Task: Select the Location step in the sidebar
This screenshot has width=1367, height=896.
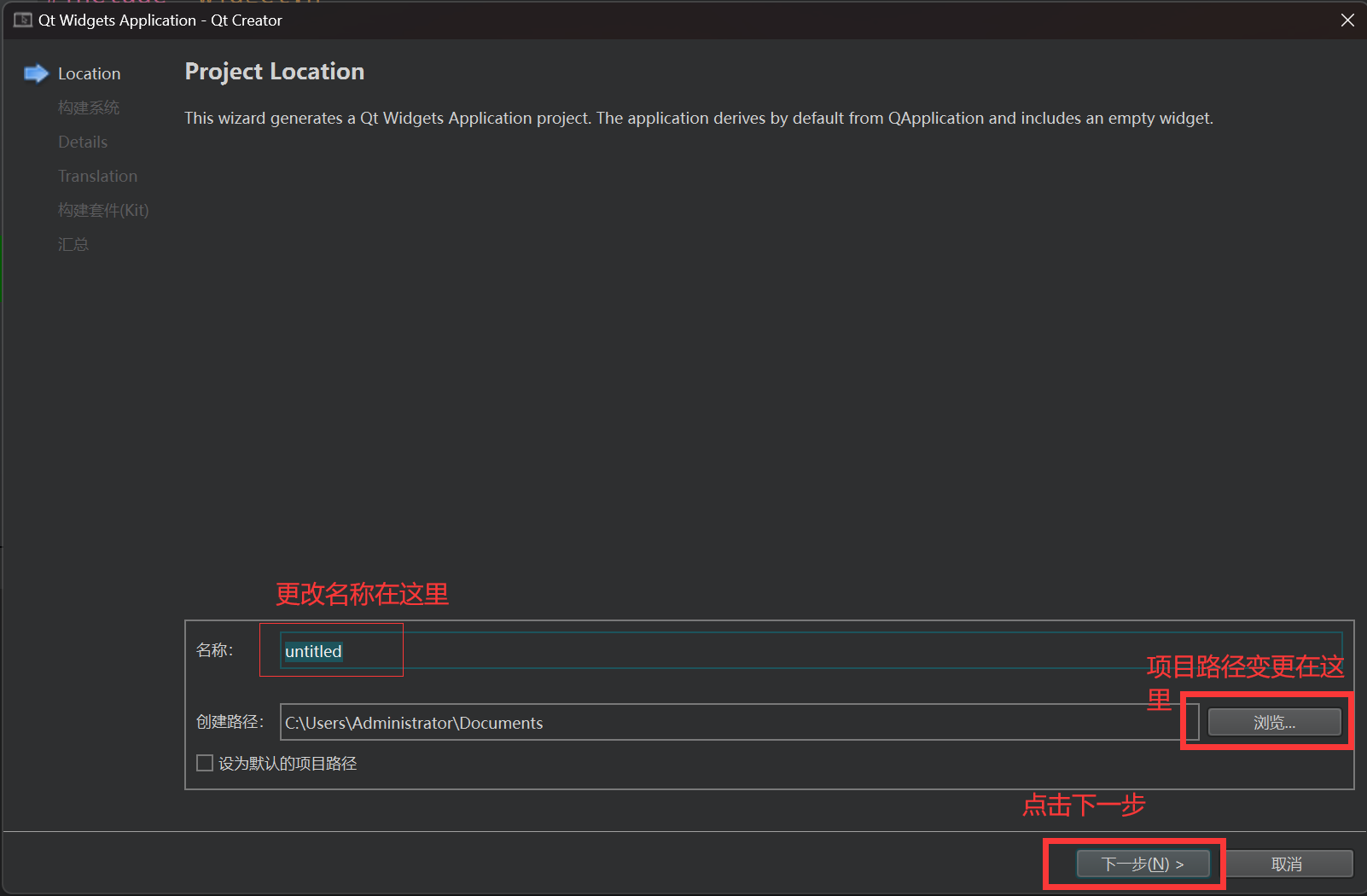Action: 89,74
